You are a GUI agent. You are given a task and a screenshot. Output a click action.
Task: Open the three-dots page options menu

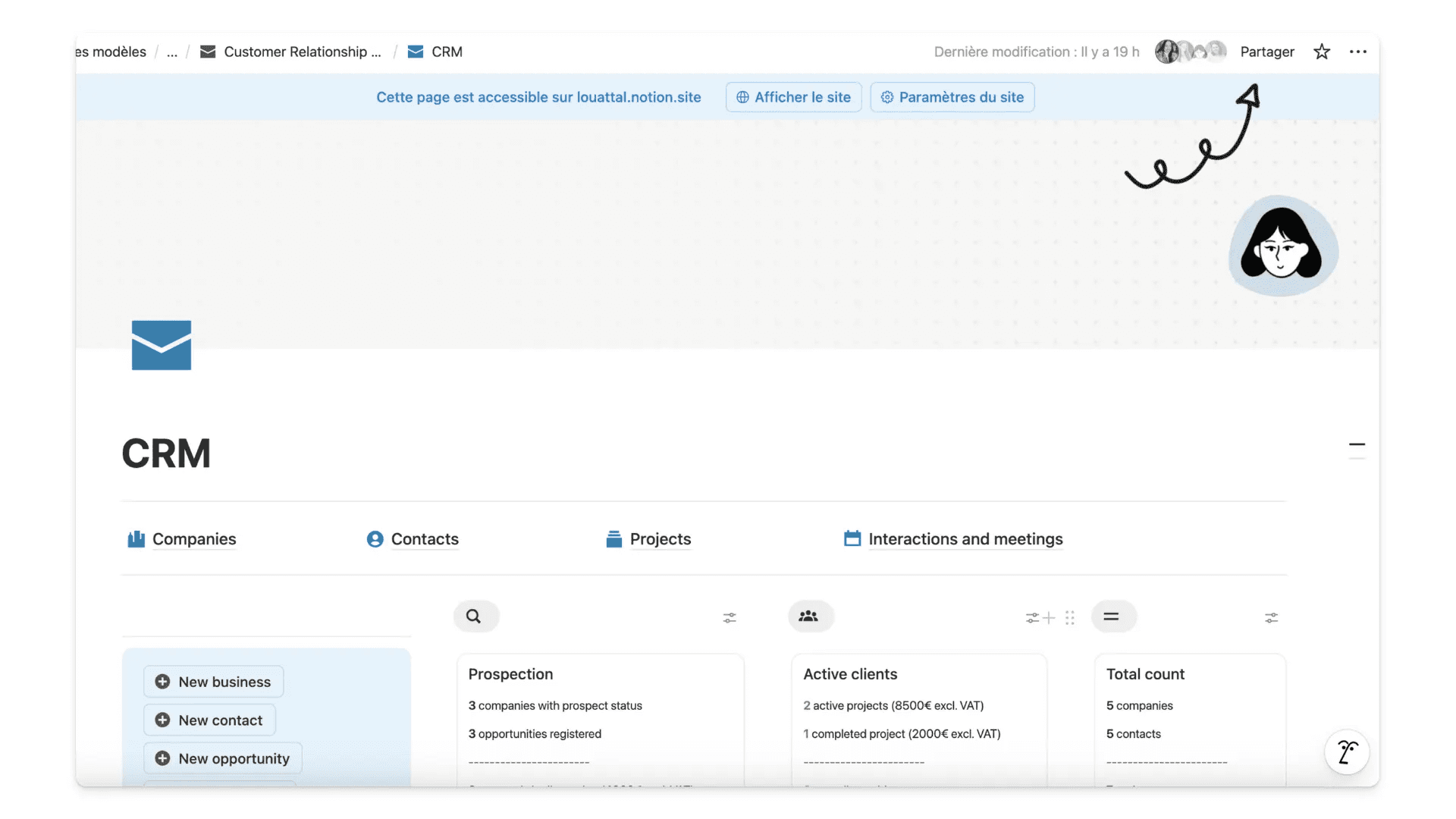click(x=1357, y=52)
